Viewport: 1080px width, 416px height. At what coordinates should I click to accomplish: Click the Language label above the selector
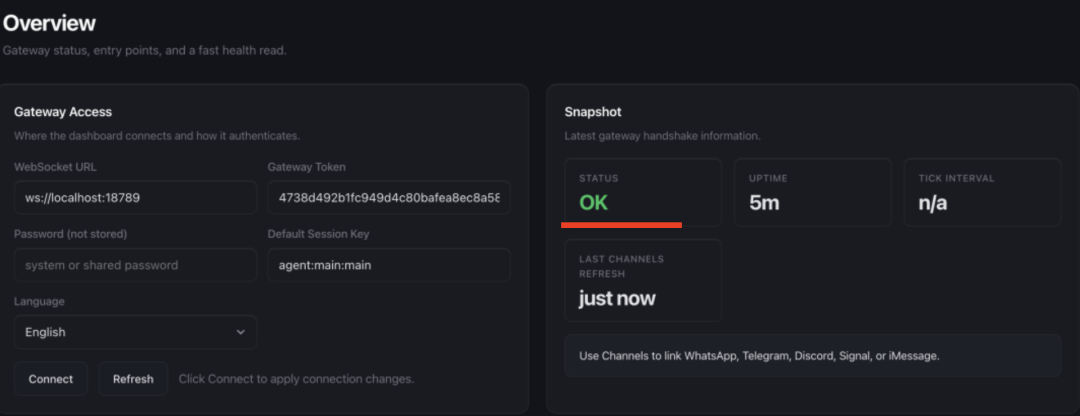coord(39,301)
